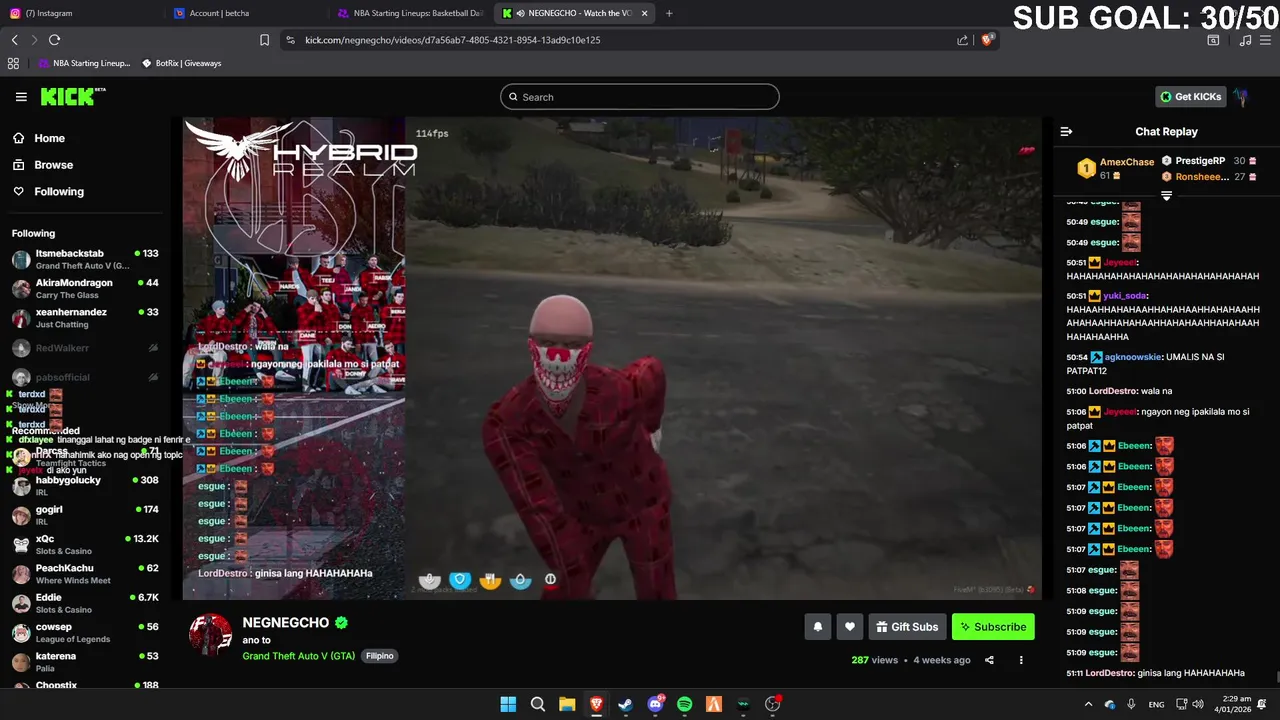The height and width of the screenshot is (720, 1280).
Task: Open File Explorer from taskbar
Action: point(567,704)
